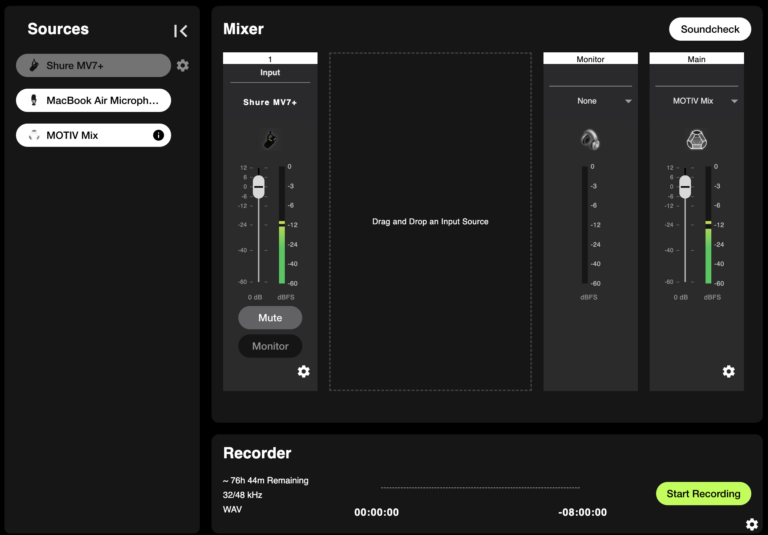Open Main channel settings gear
Viewport: 768px width, 535px height.
point(729,372)
